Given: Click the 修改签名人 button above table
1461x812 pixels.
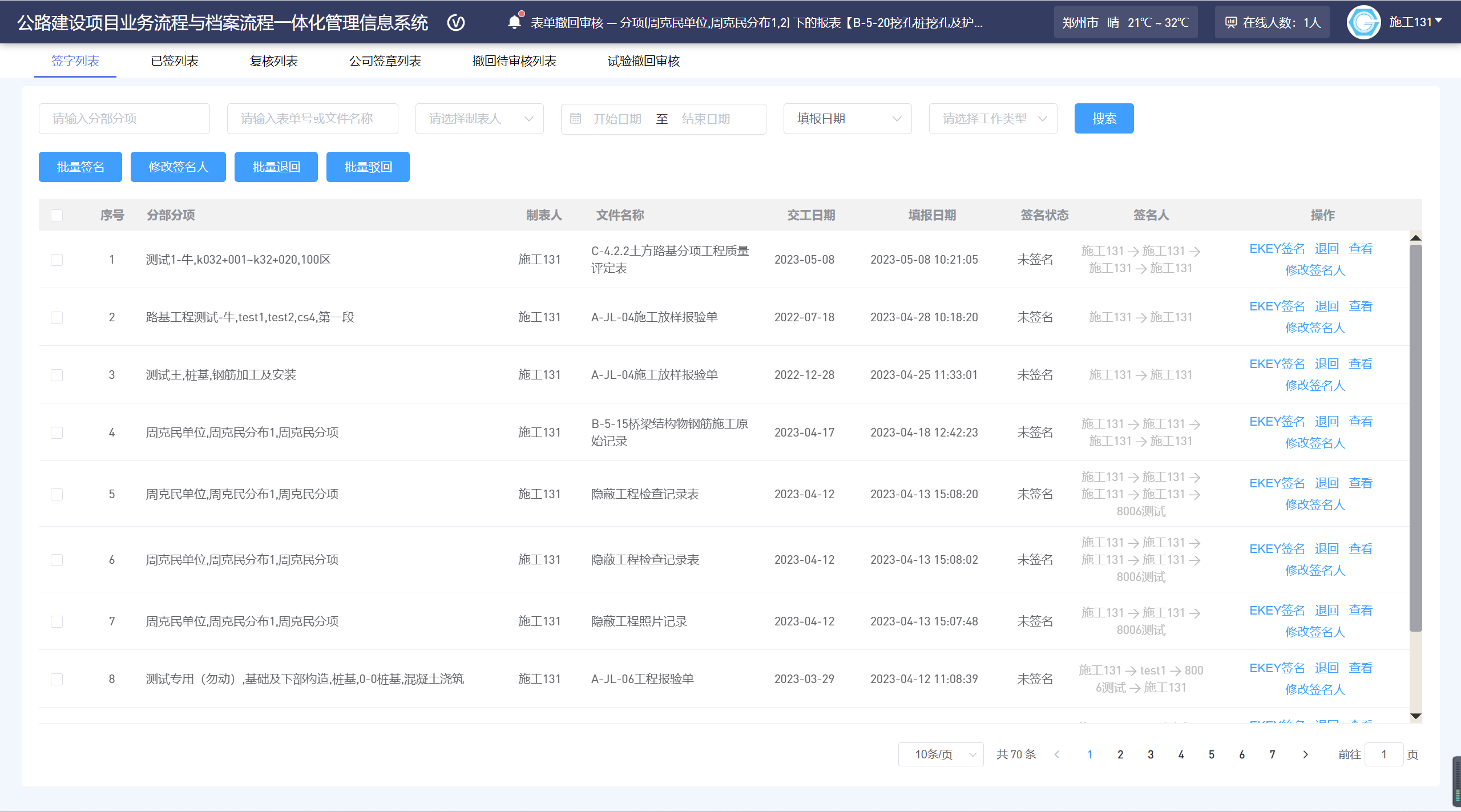Looking at the screenshot, I should pyautogui.click(x=178, y=167).
